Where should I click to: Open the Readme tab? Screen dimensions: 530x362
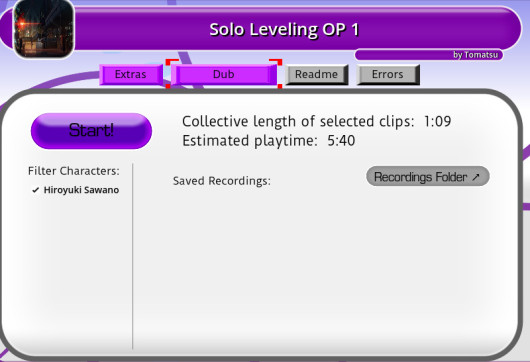point(317,74)
